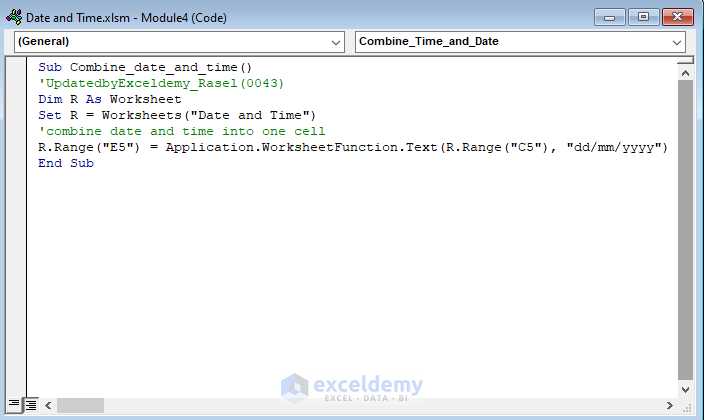The height and width of the screenshot is (420, 704).
Task: Minimize the Module4 code window
Action: [609, 18]
